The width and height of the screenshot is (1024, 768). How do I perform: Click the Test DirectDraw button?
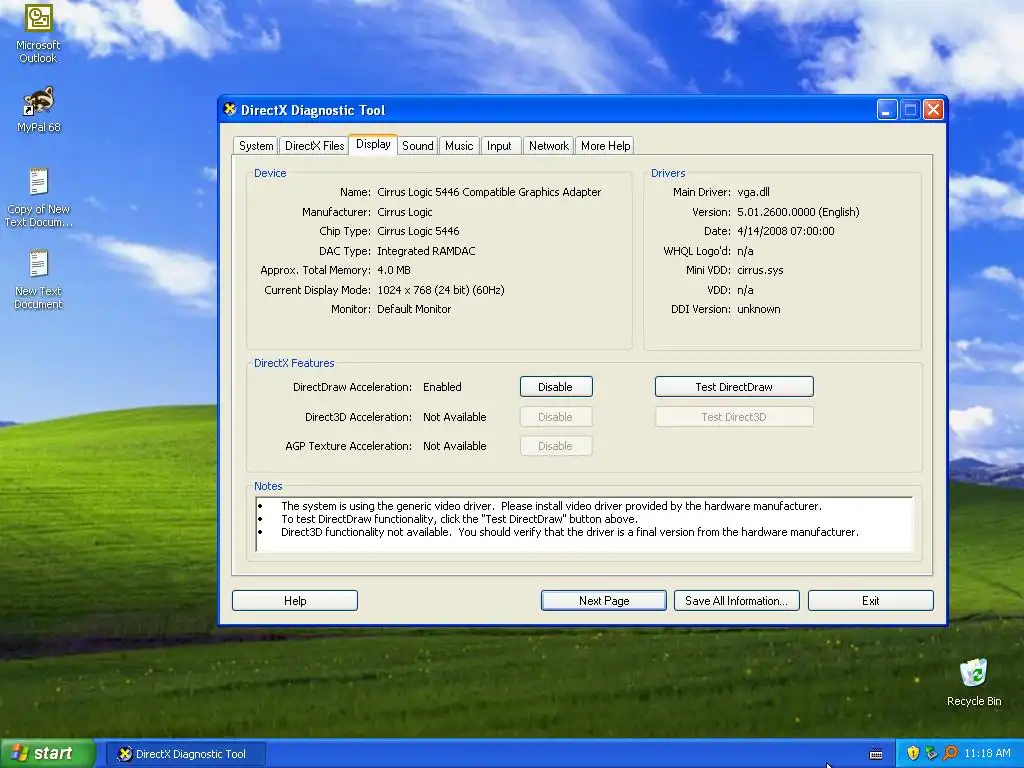click(734, 387)
